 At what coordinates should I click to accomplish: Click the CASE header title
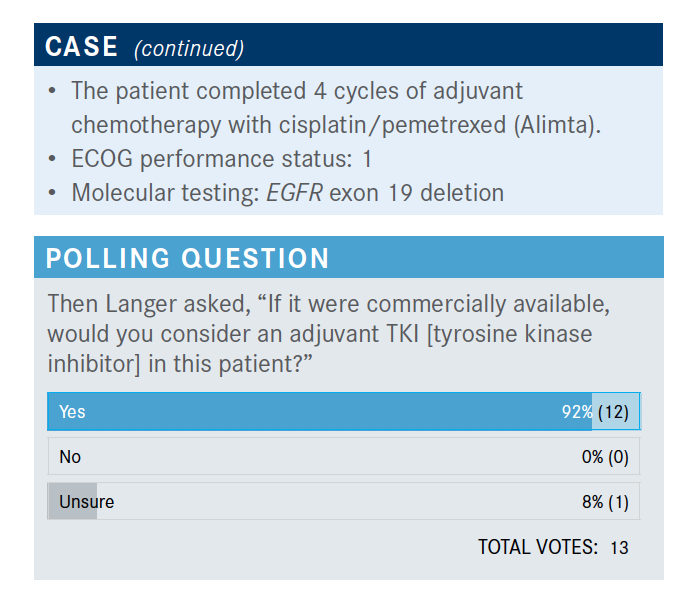tap(82, 46)
